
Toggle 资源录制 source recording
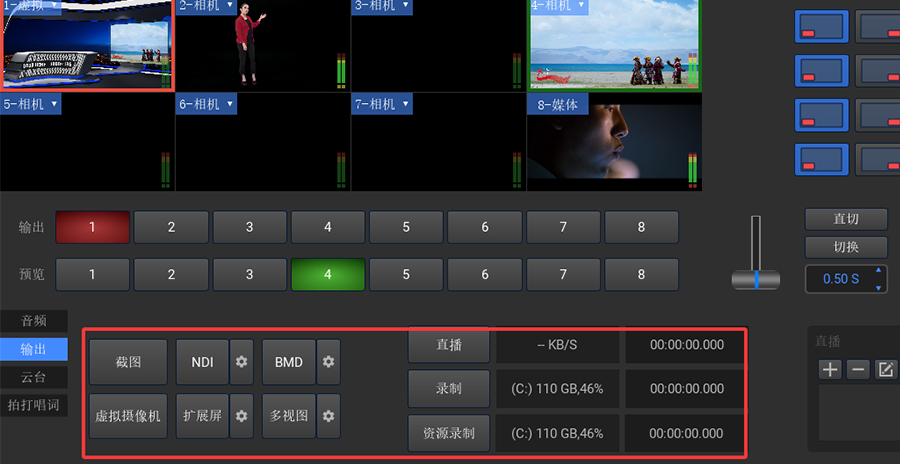click(448, 433)
